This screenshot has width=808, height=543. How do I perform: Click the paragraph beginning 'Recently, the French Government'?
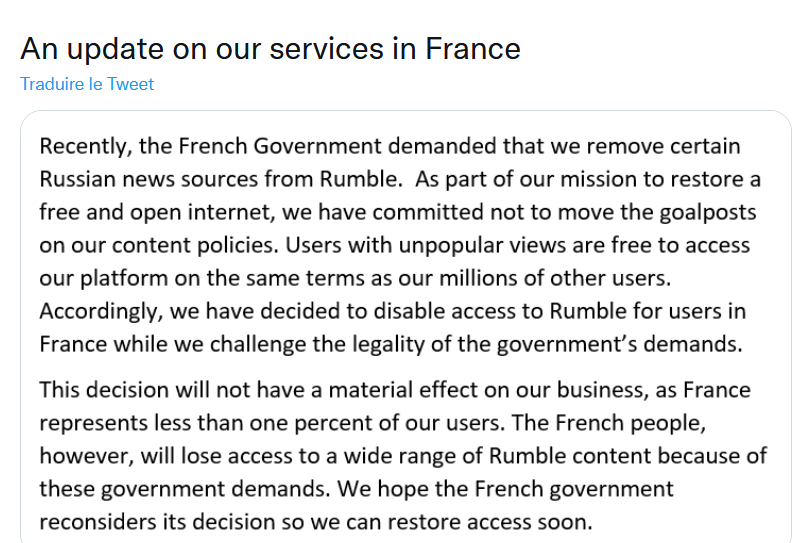(x=400, y=245)
